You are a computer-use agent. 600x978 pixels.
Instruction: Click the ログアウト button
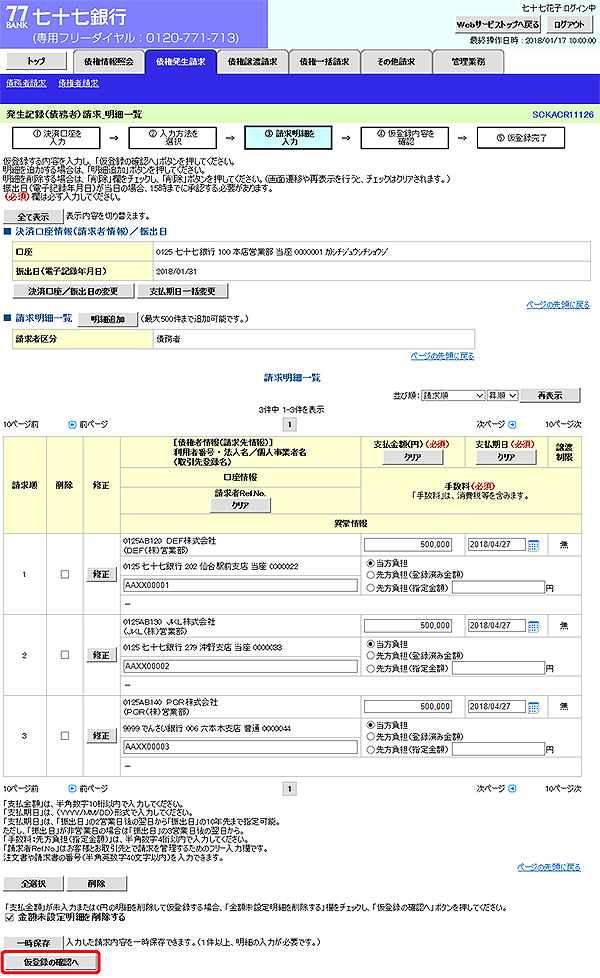(x=569, y=24)
